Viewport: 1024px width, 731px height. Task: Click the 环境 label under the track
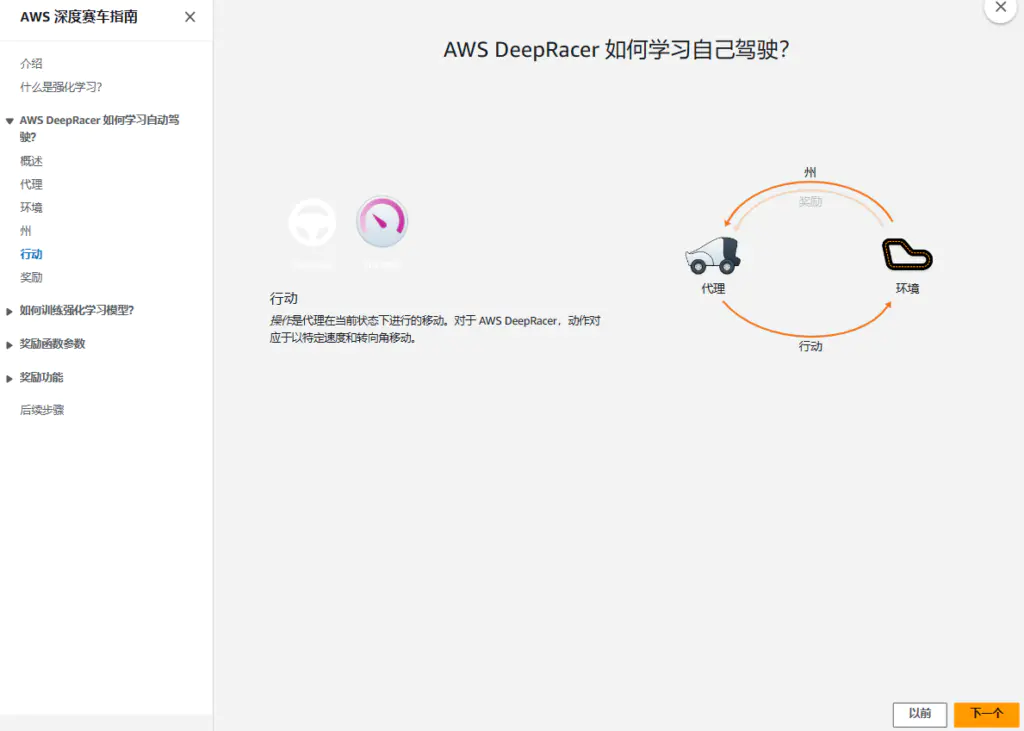click(907, 288)
